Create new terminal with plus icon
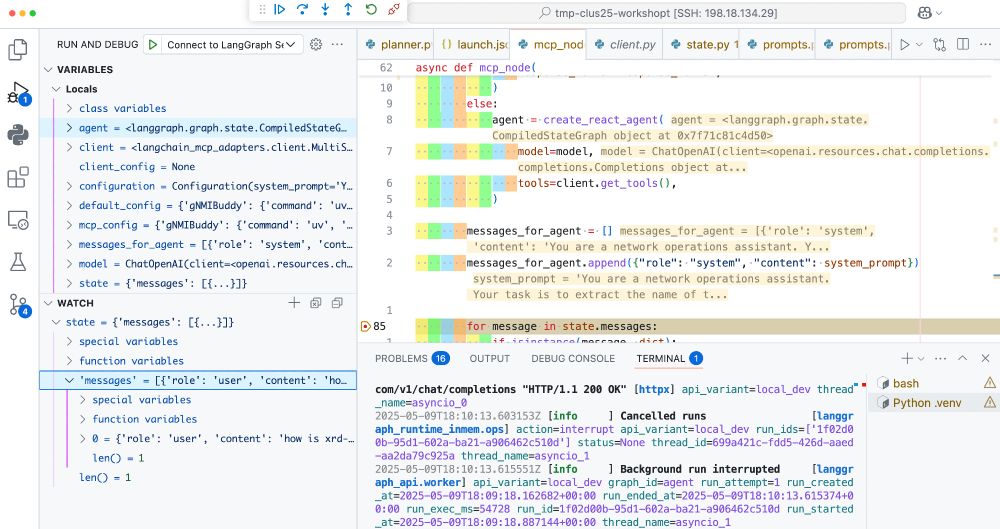Screen dimensions: 1000x529 pos(906,359)
